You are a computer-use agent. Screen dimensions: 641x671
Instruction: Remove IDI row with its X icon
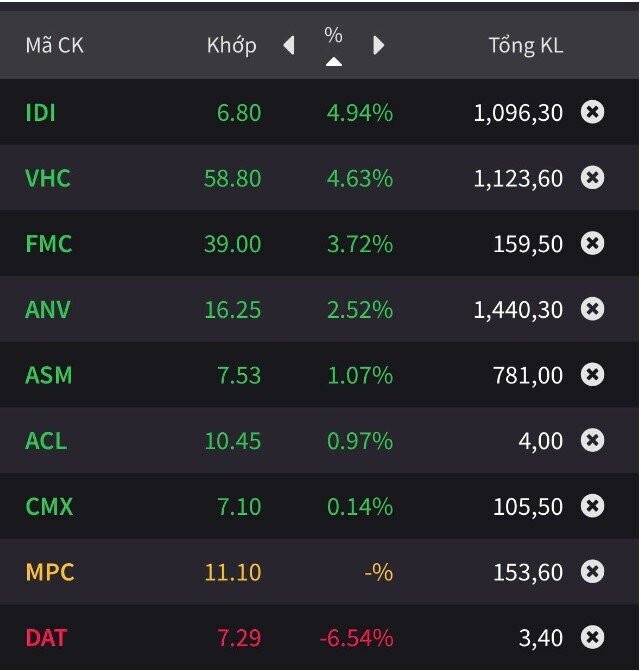click(x=592, y=112)
